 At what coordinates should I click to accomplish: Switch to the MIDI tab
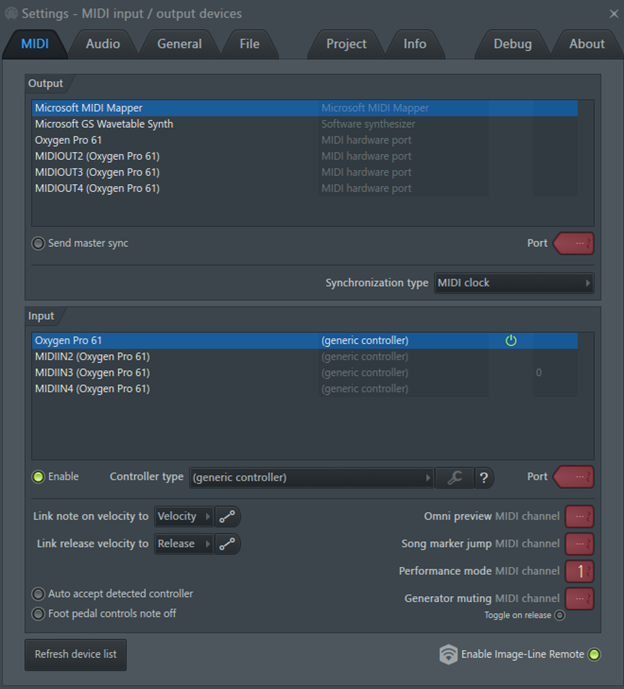pyautogui.click(x=35, y=44)
